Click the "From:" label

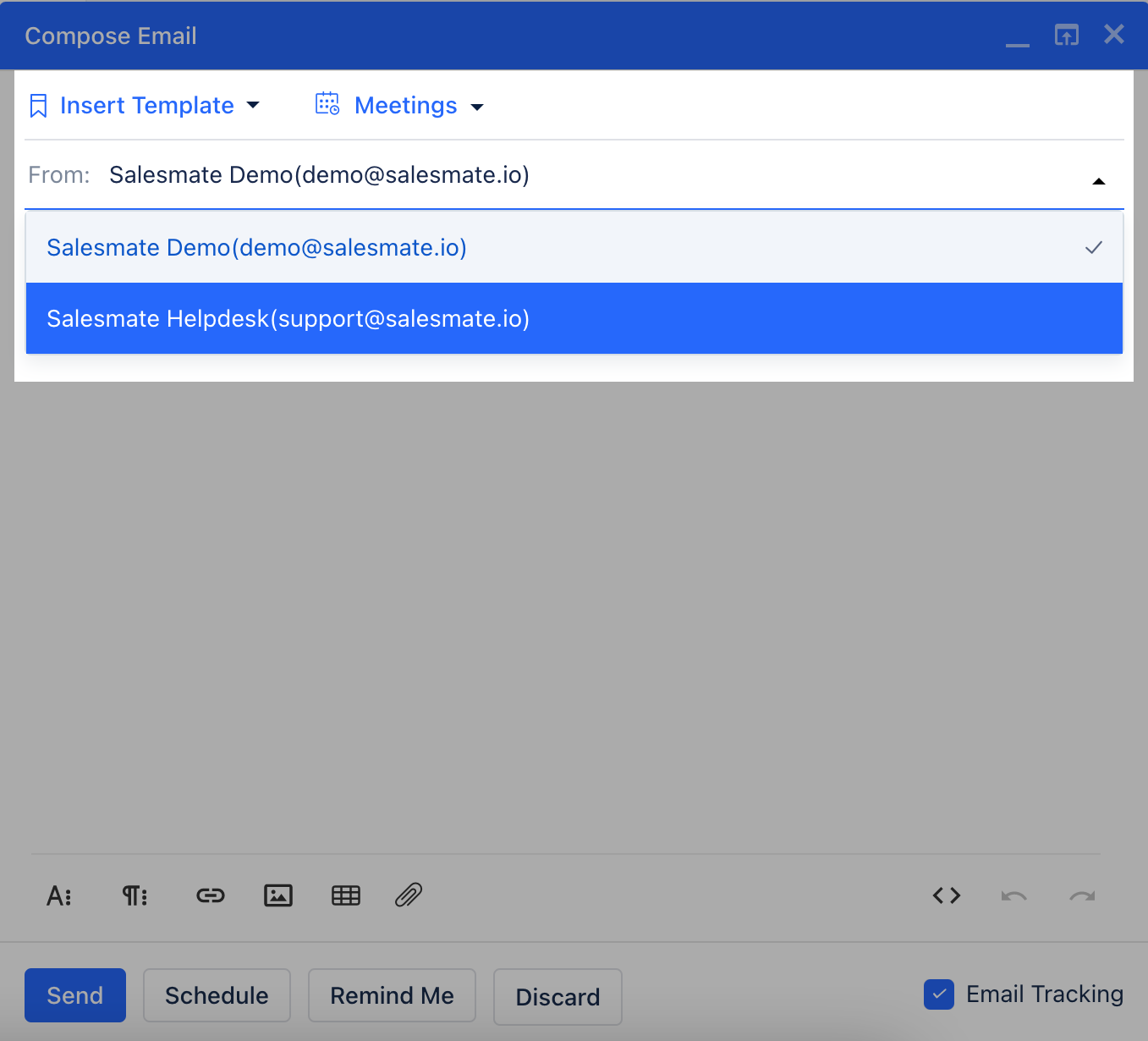pos(59,175)
